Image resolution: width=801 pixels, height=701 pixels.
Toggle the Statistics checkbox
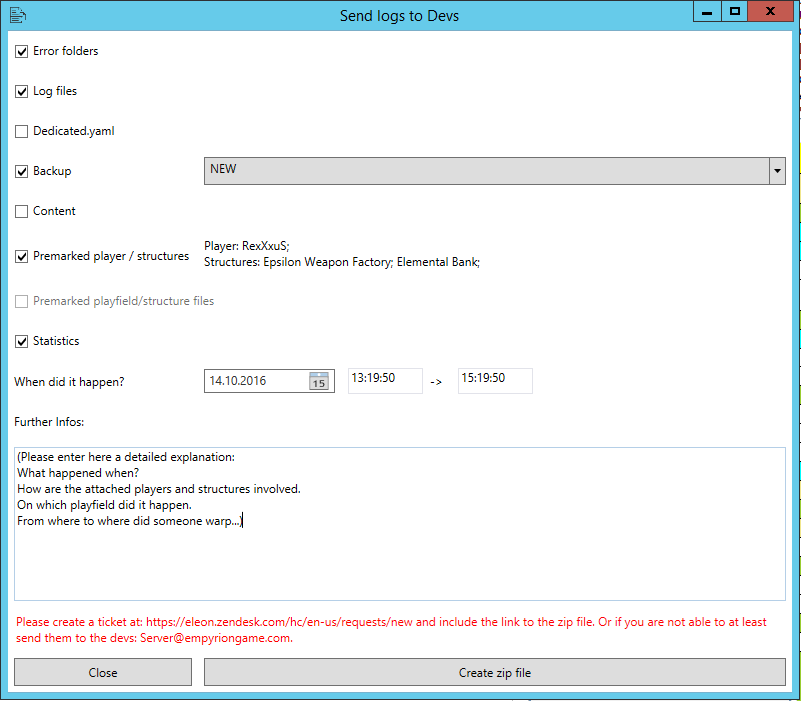pos(21,341)
